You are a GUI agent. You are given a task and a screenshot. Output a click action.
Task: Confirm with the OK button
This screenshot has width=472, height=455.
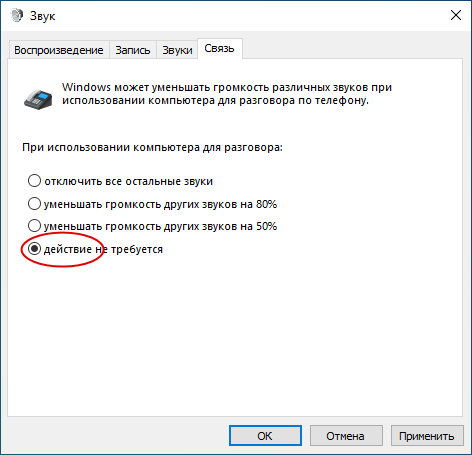point(265,436)
